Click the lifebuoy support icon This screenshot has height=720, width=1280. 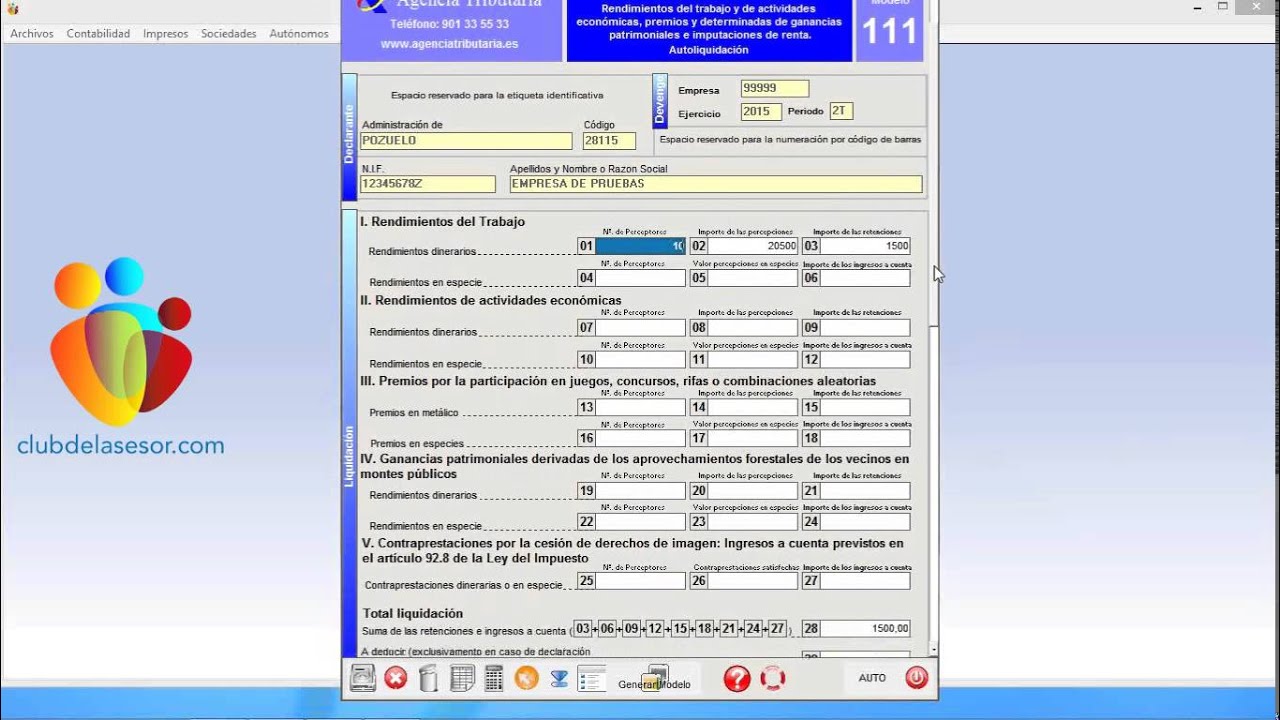tap(772, 678)
